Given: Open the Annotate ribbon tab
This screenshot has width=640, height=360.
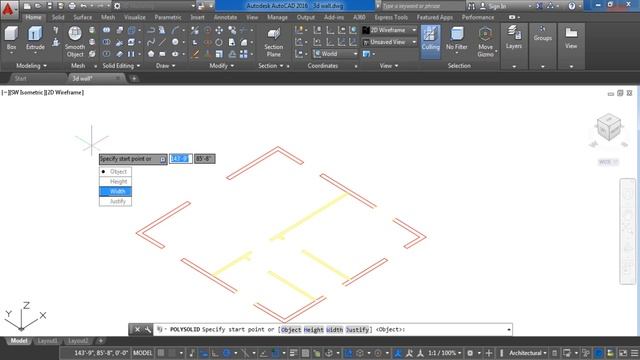Looking at the screenshot, I should [225, 17].
